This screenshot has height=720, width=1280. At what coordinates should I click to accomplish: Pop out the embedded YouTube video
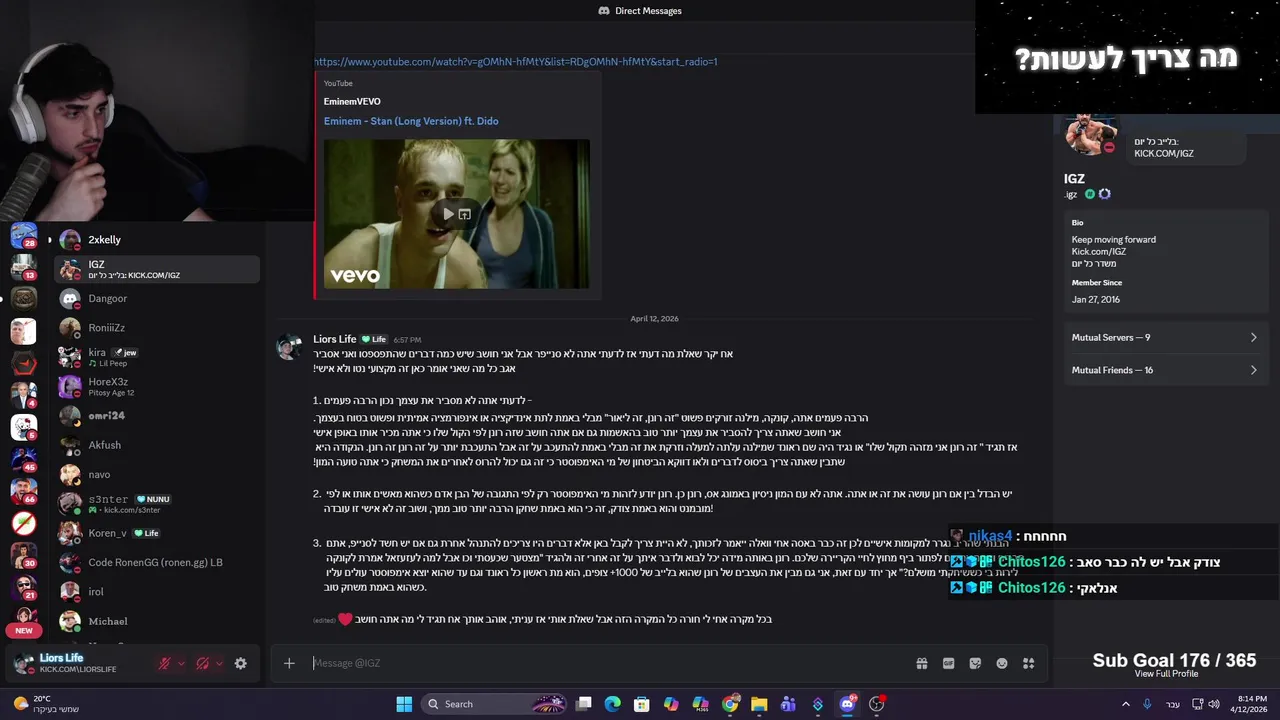[465, 214]
